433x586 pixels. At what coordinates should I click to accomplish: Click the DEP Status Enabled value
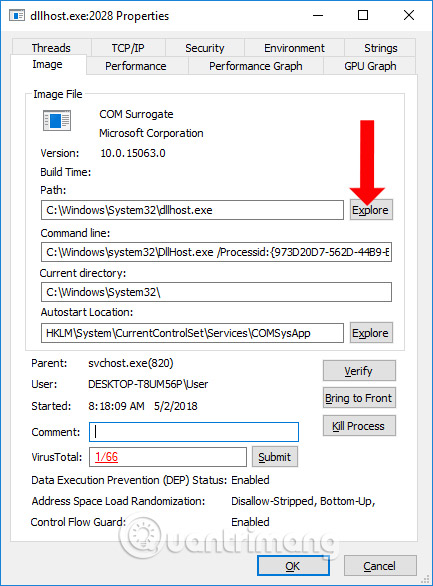250,480
